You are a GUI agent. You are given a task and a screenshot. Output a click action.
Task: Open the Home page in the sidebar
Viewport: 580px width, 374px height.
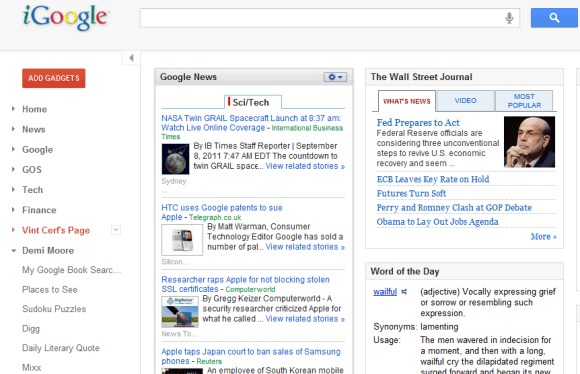pyautogui.click(x=34, y=109)
